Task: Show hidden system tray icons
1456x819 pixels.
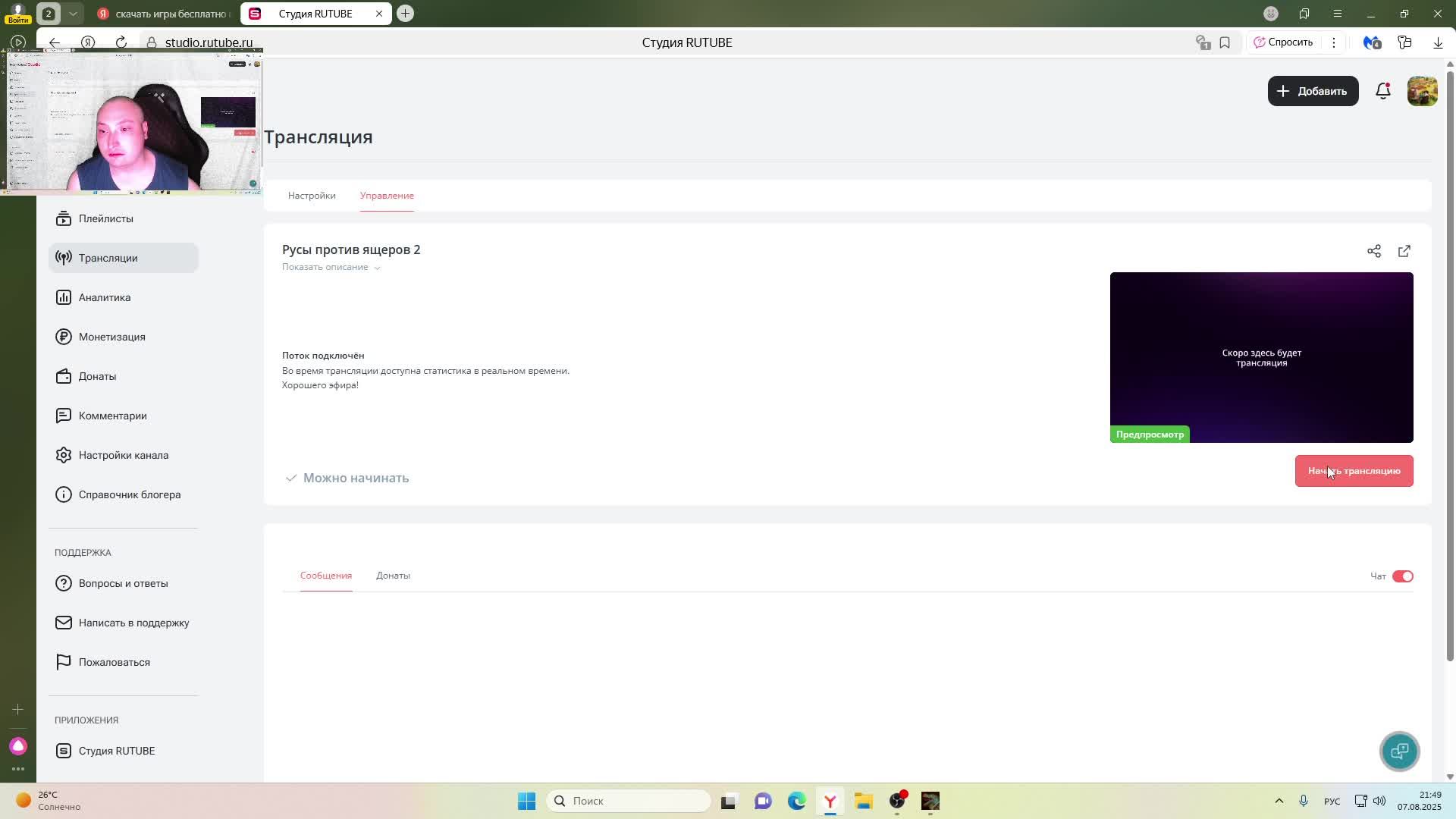Action: (1279, 801)
